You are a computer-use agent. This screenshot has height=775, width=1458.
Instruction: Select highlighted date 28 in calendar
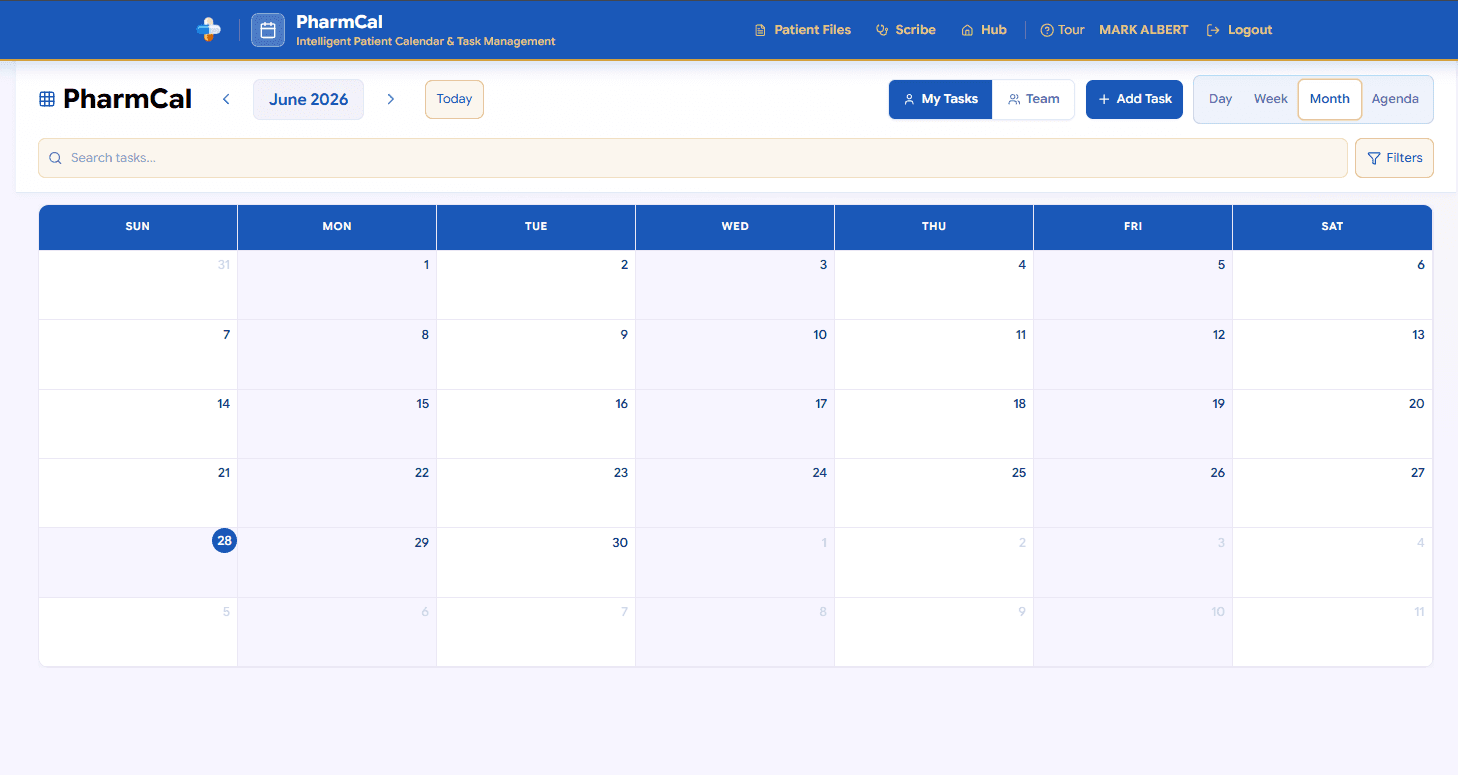tap(224, 541)
